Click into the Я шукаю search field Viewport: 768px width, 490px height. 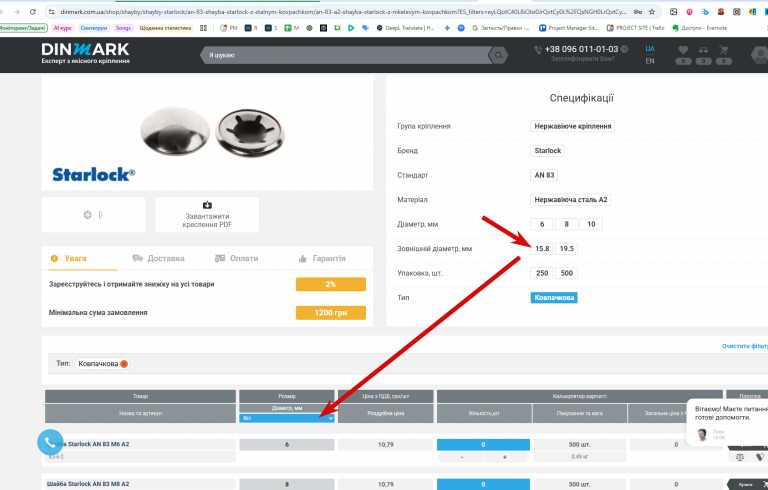(x=345, y=55)
